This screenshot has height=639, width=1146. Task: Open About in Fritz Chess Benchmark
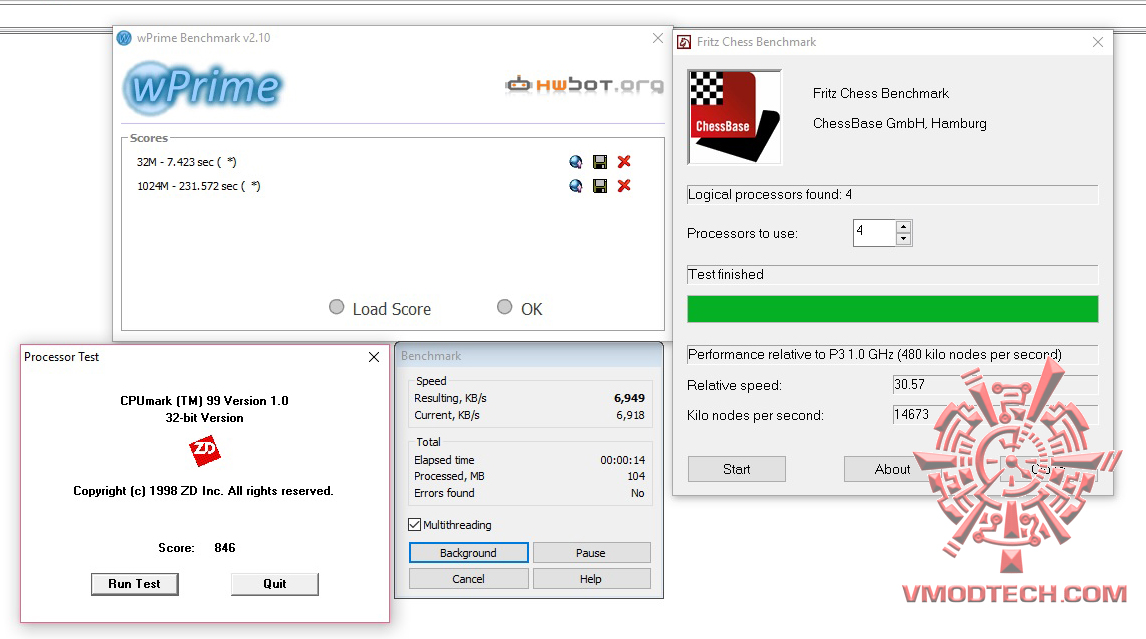tap(892, 469)
